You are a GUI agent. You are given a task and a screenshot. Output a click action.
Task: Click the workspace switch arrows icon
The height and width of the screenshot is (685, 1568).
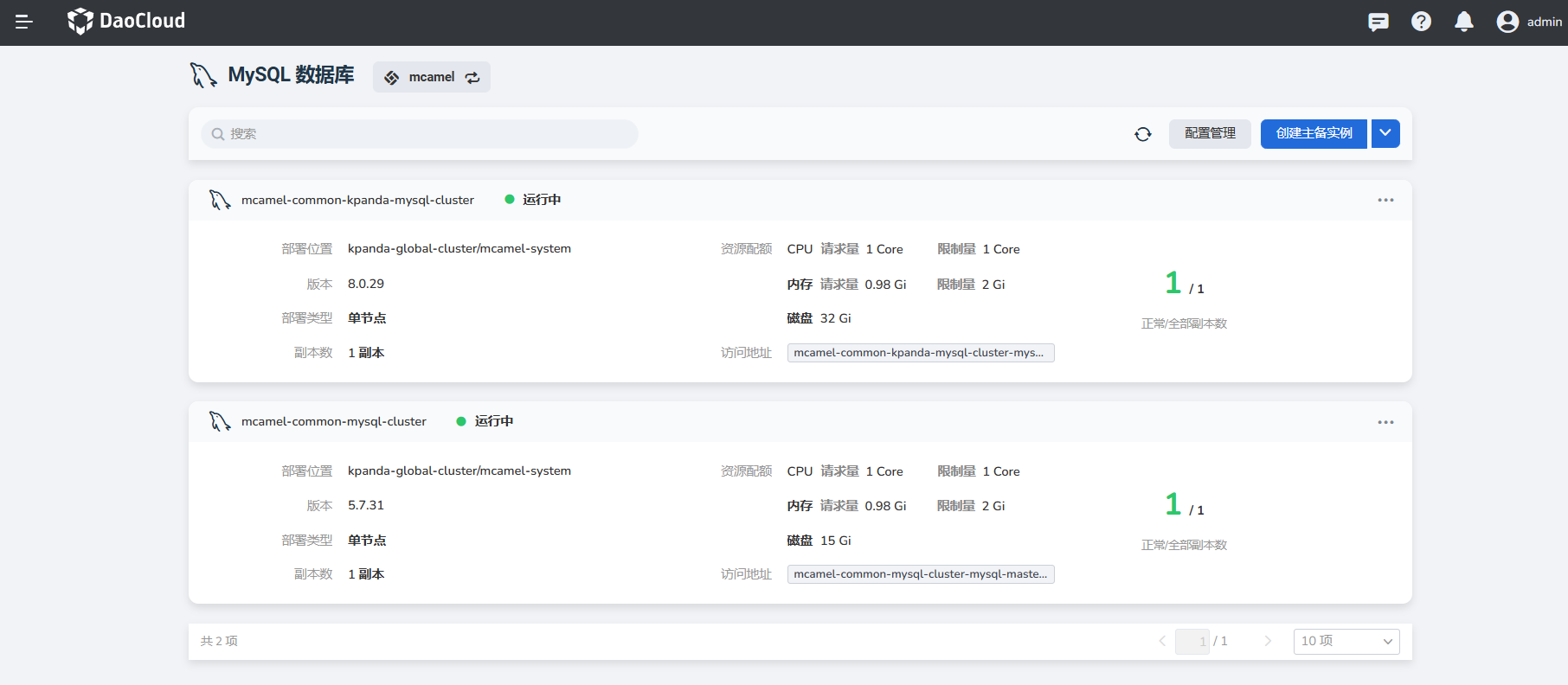click(472, 78)
